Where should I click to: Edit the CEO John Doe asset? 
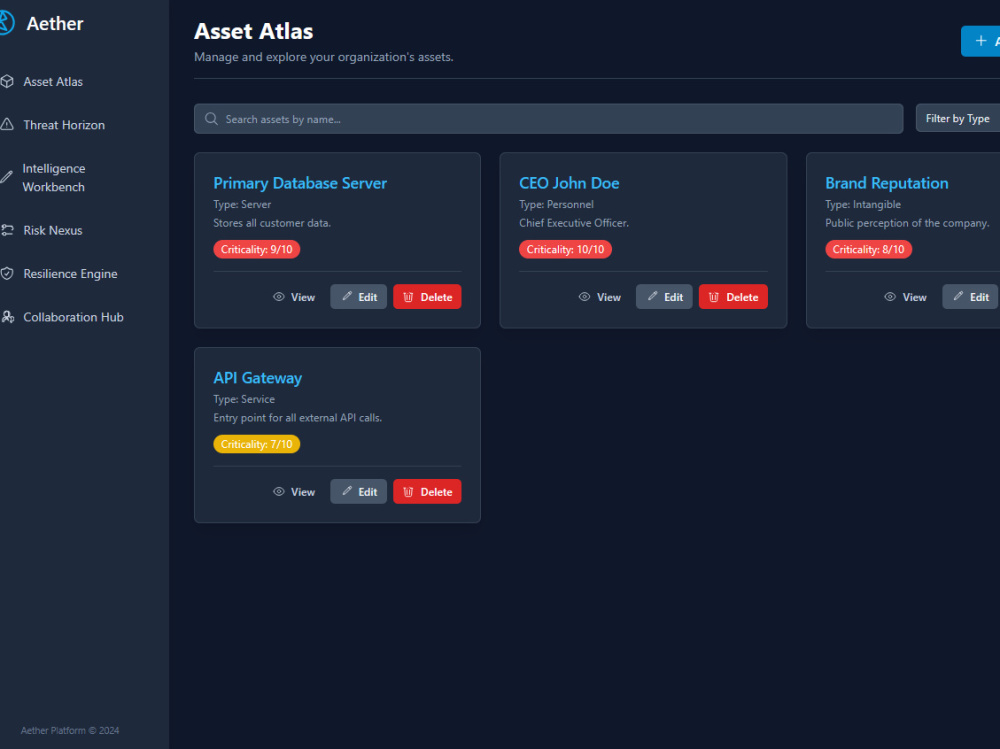(664, 297)
